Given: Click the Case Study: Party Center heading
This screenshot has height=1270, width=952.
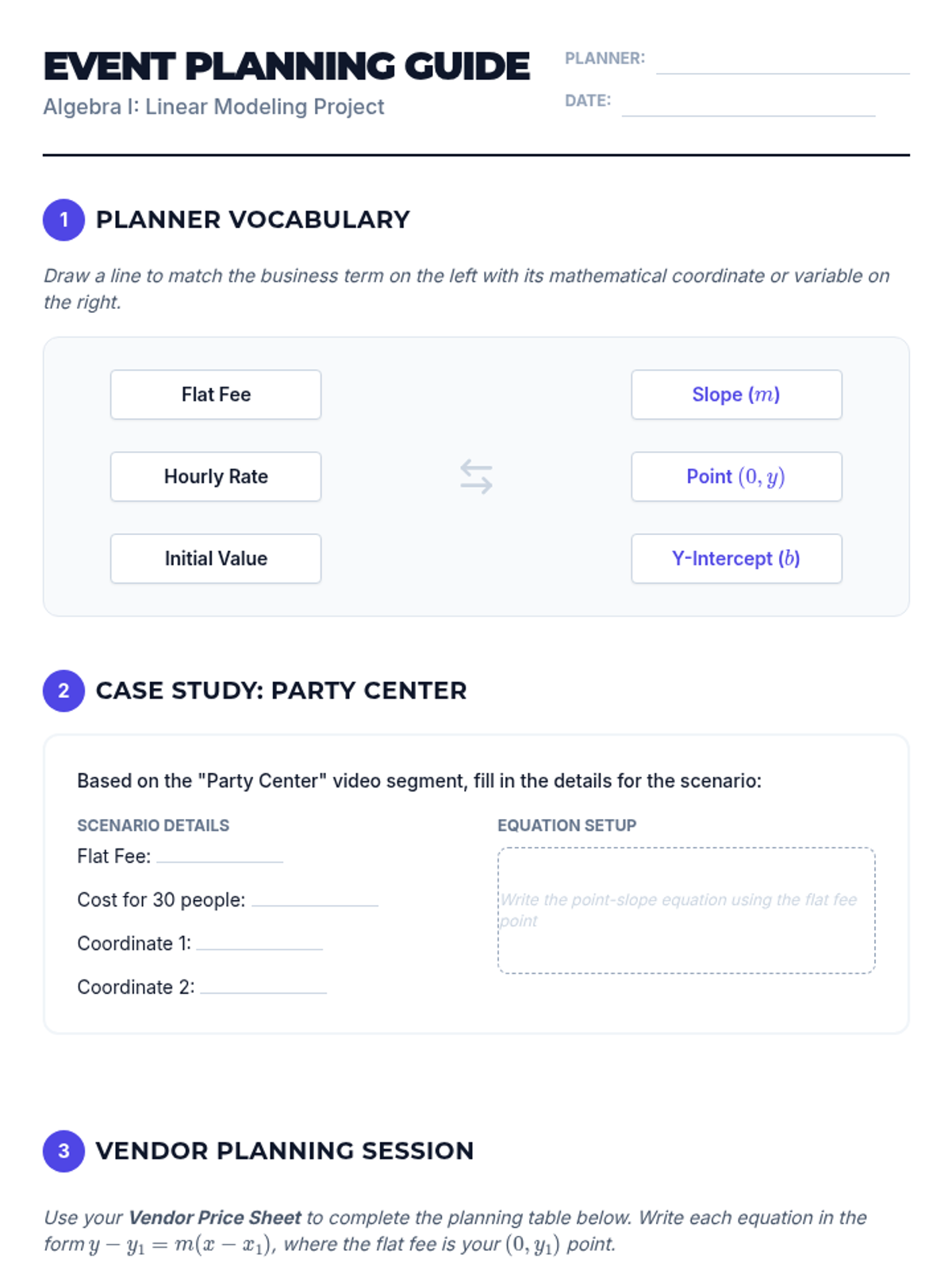Looking at the screenshot, I should point(281,691).
